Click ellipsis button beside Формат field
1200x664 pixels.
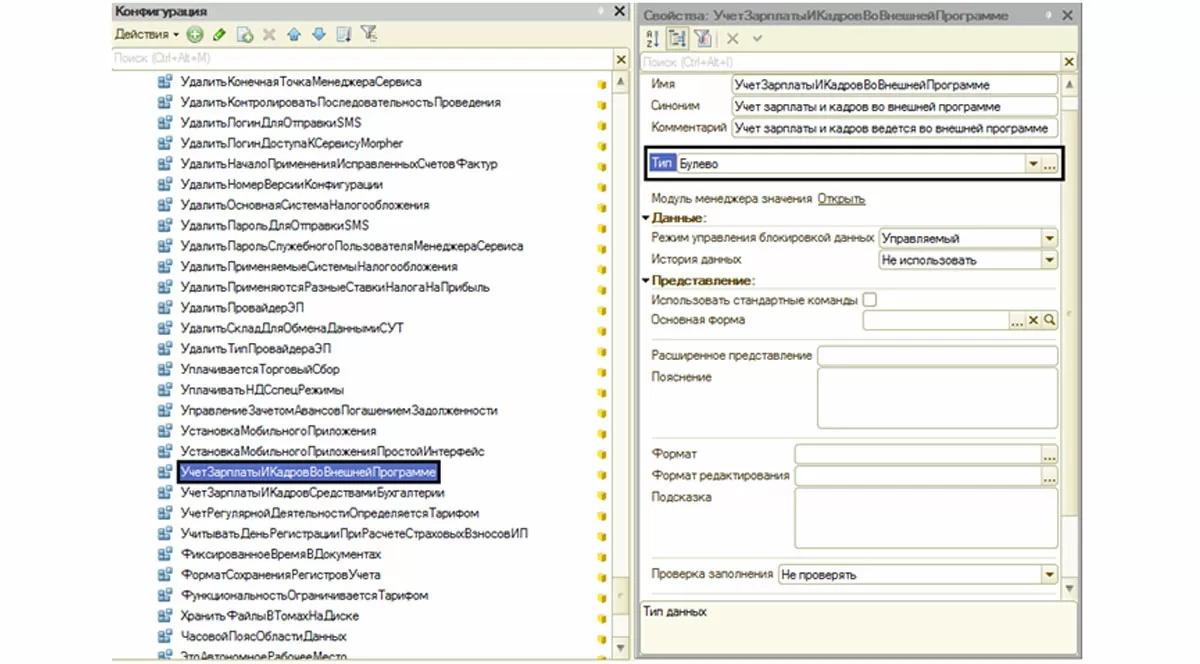(x=1049, y=455)
